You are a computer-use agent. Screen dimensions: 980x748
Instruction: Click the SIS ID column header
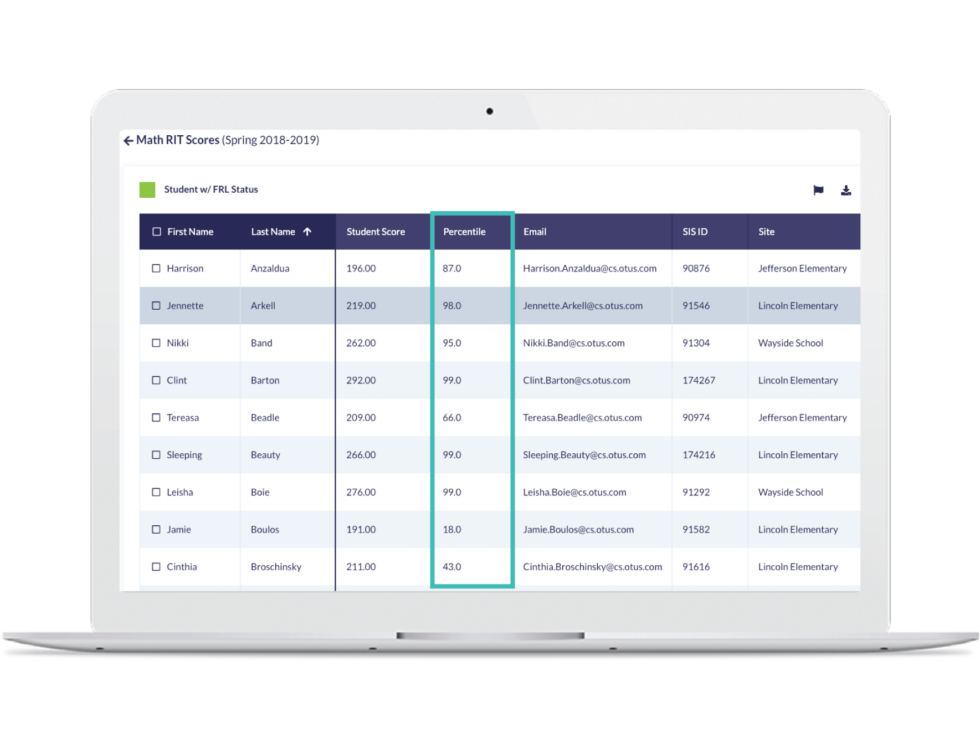click(x=695, y=232)
